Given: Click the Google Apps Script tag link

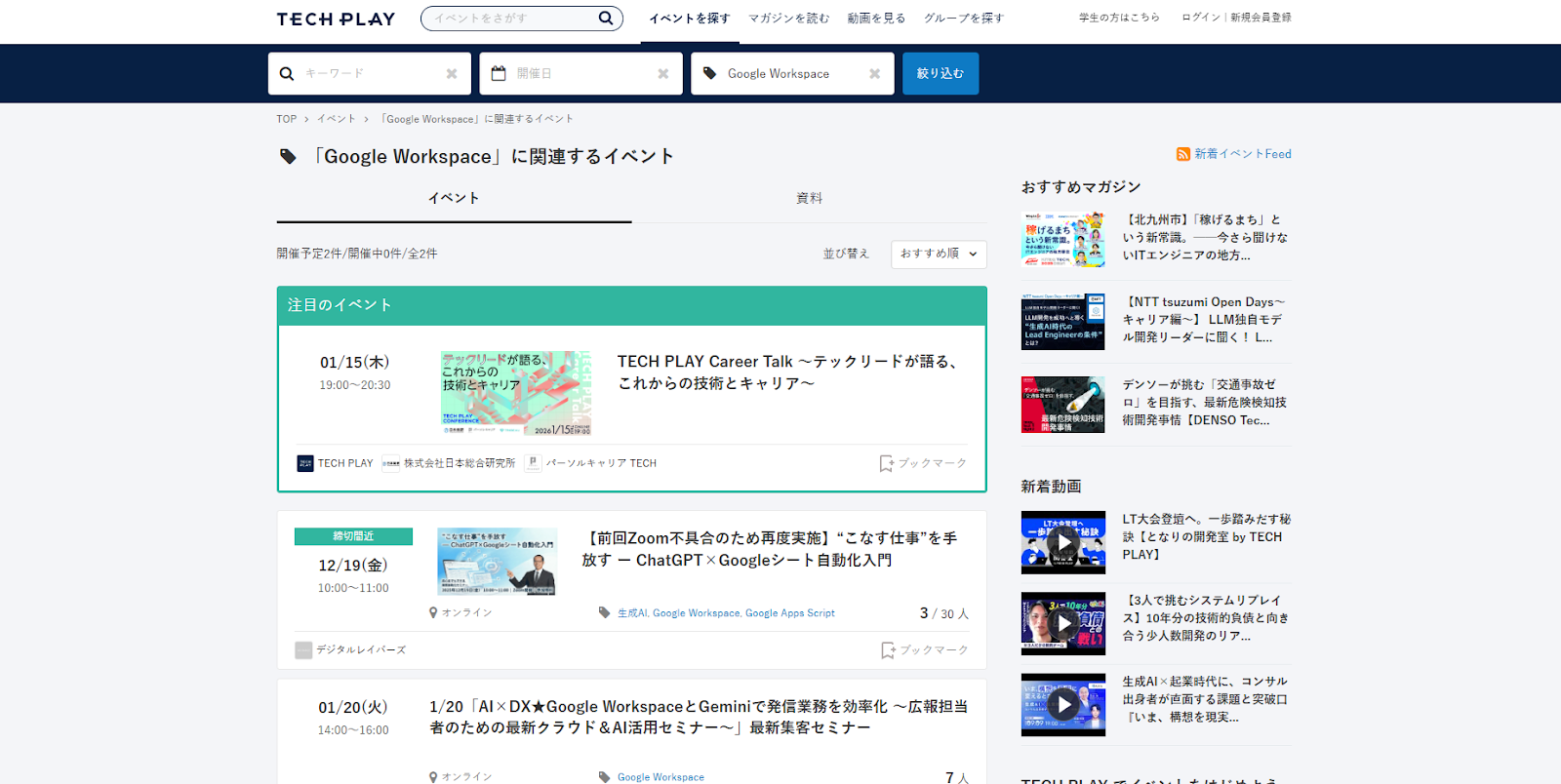Looking at the screenshot, I should (789, 613).
